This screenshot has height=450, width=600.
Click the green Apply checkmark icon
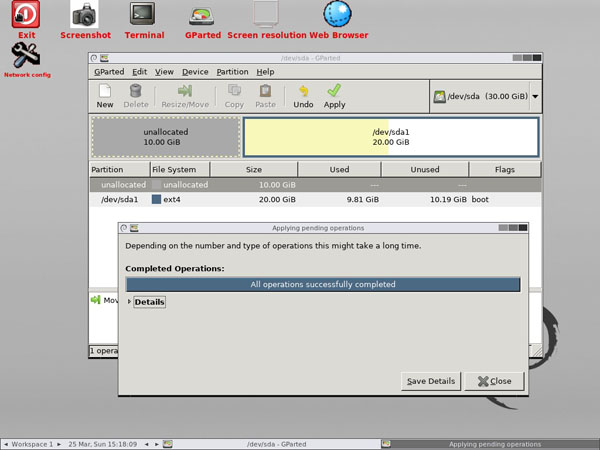point(334,91)
